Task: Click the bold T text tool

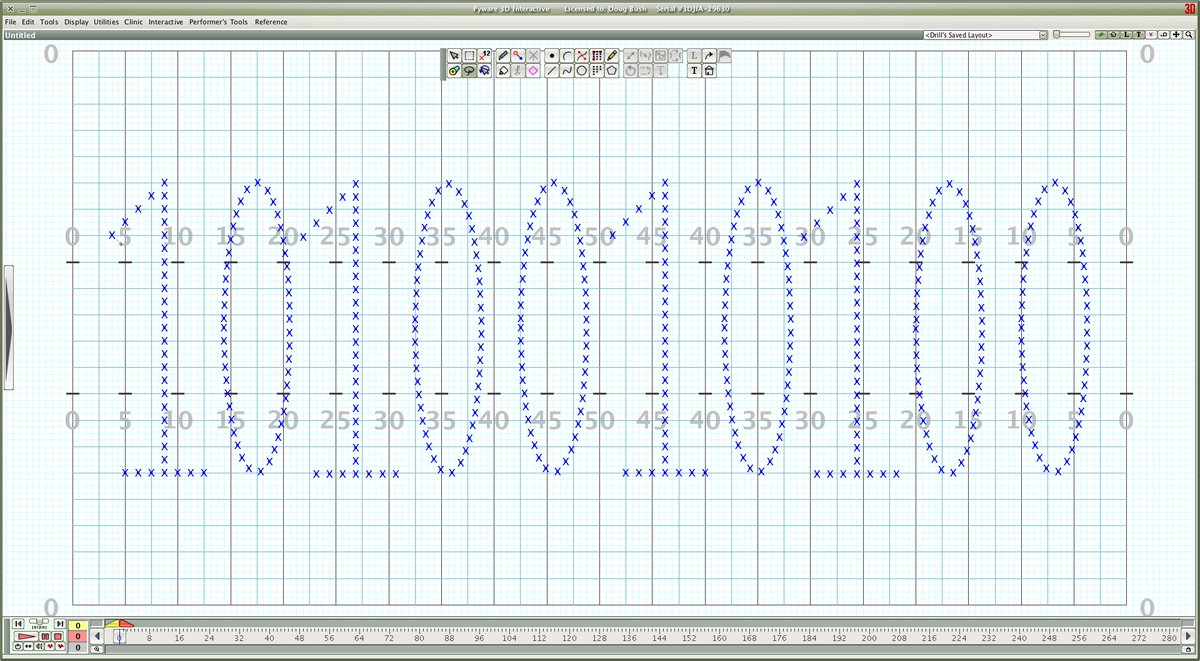Action: click(x=694, y=70)
